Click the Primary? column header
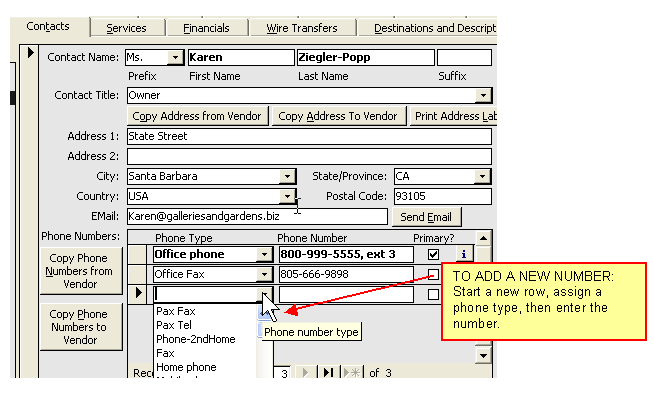The image size is (654, 394). (x=434, y=238)
